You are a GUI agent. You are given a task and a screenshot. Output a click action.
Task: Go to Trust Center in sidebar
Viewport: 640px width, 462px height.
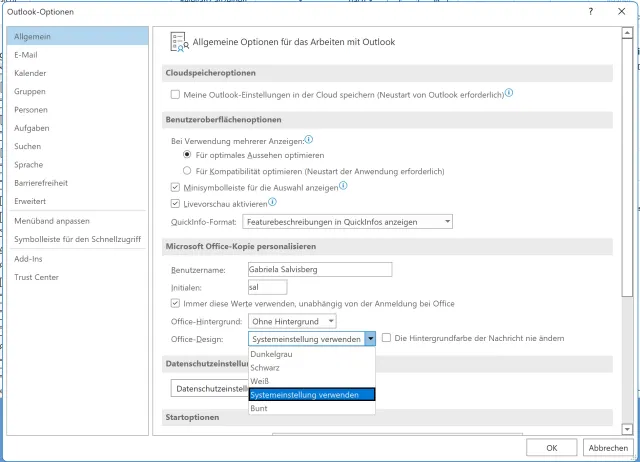[x=36, y=277]
